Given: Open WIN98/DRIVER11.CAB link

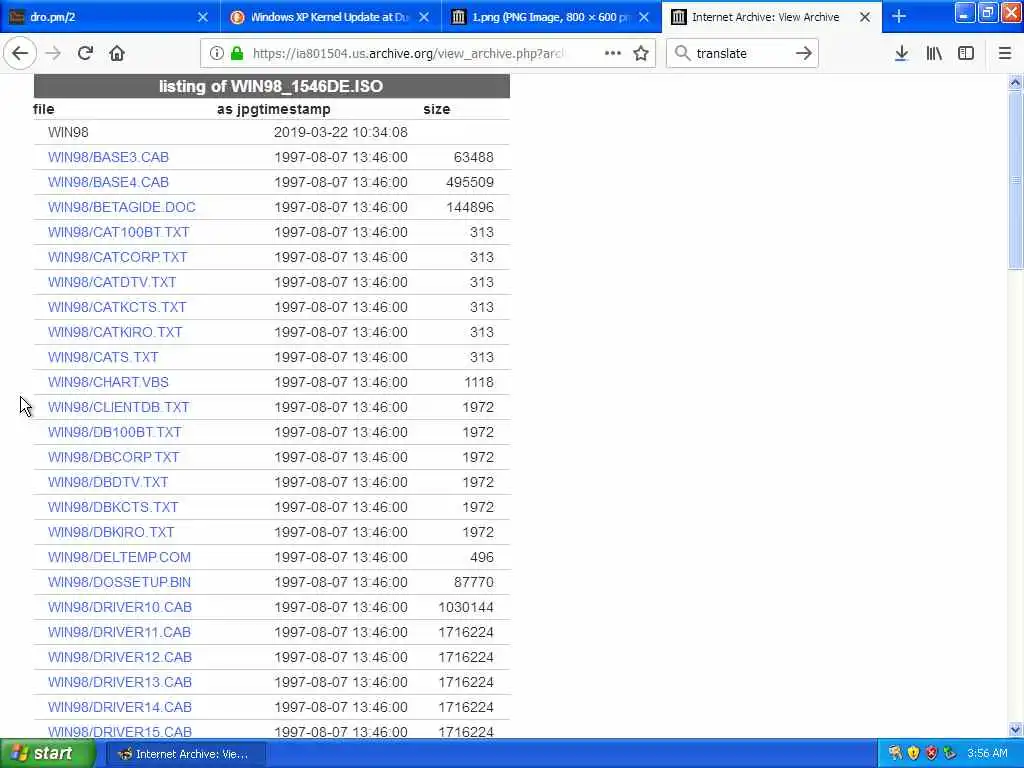Looking at the screenshot, I should point(120,632).
